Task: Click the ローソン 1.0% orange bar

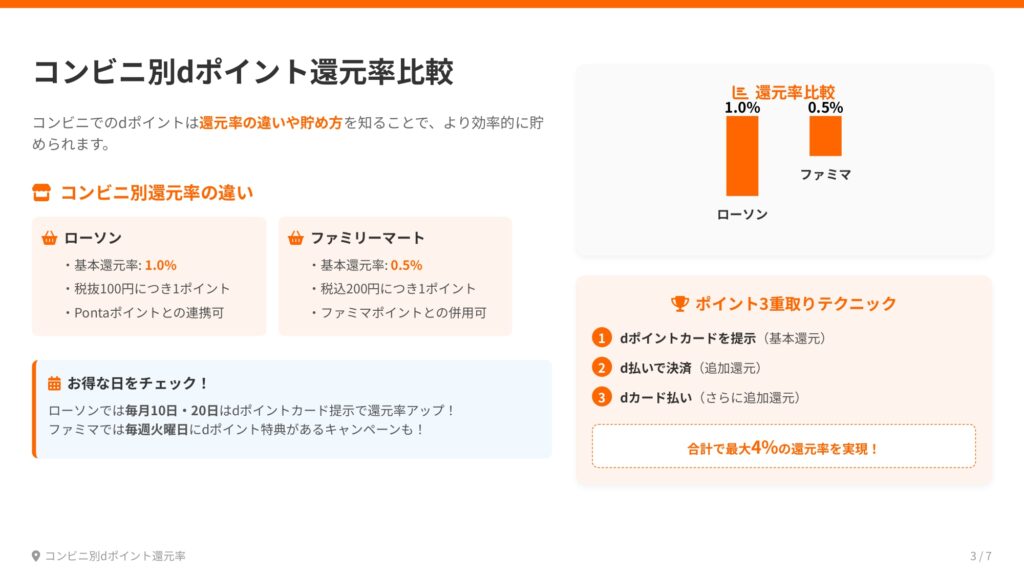Action: [x=742, y=156]
